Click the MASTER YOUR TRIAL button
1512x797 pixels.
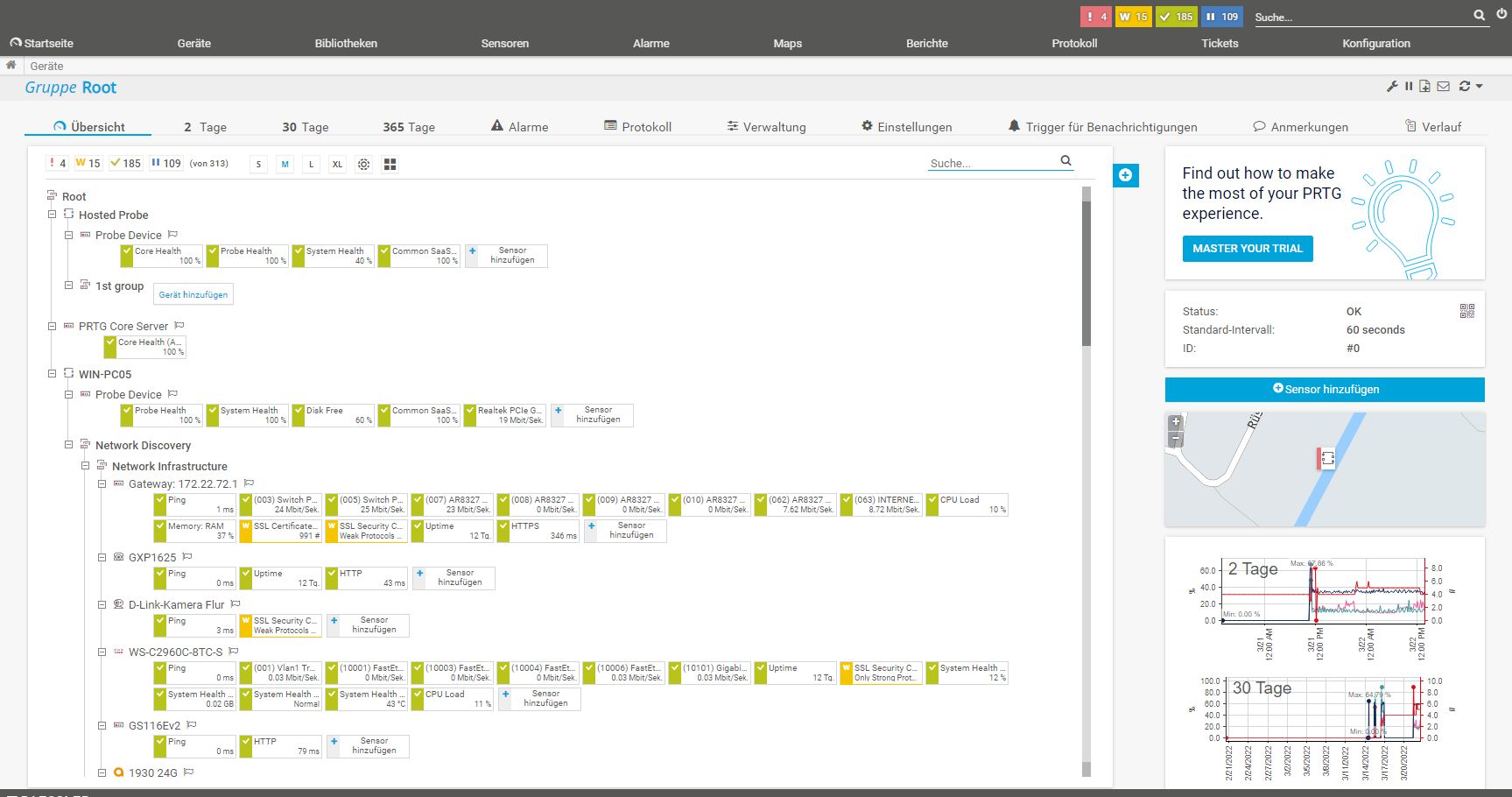[x=1247, y=249]
